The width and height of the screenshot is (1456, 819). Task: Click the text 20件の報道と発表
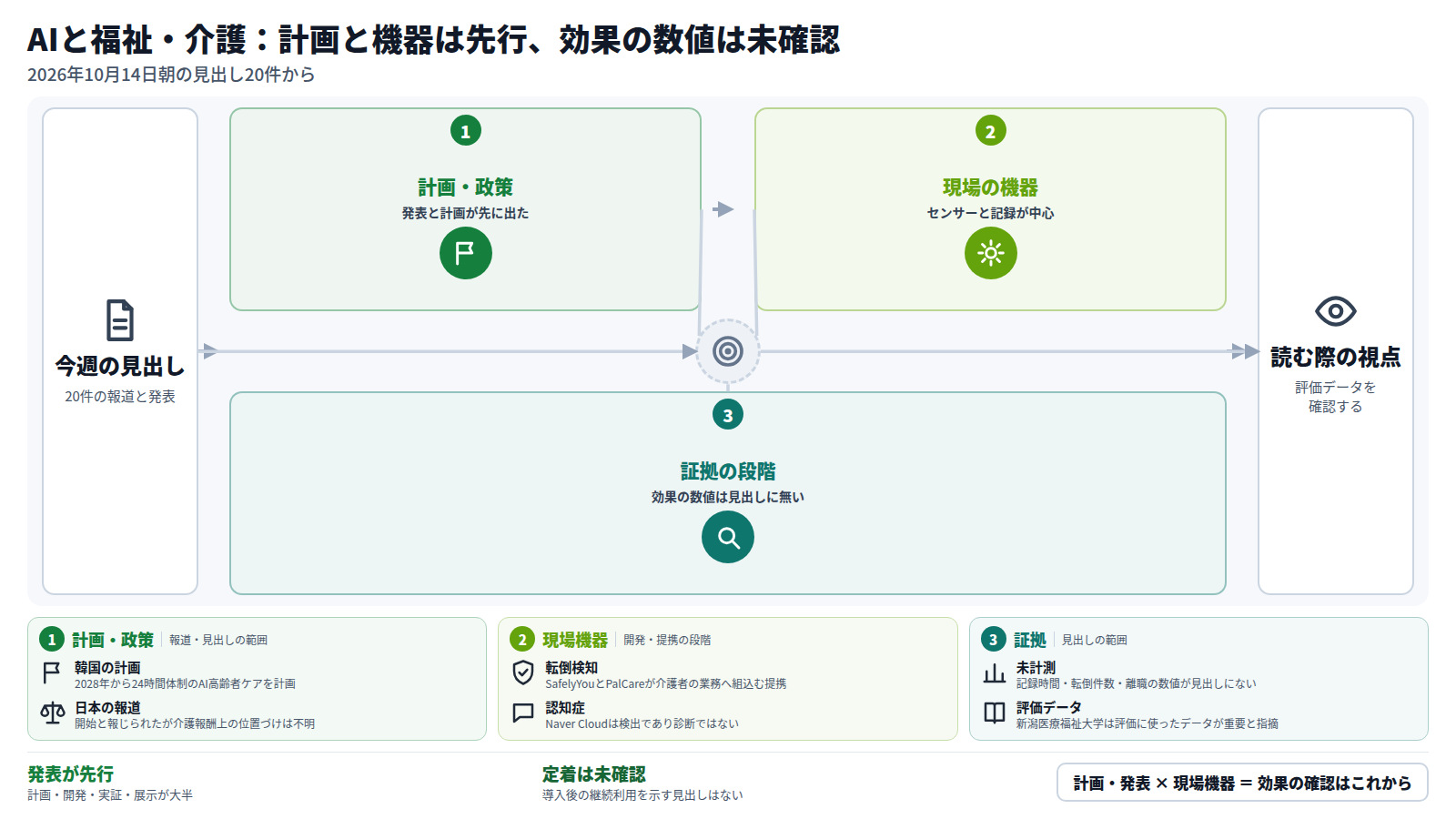tap(120, 397)
